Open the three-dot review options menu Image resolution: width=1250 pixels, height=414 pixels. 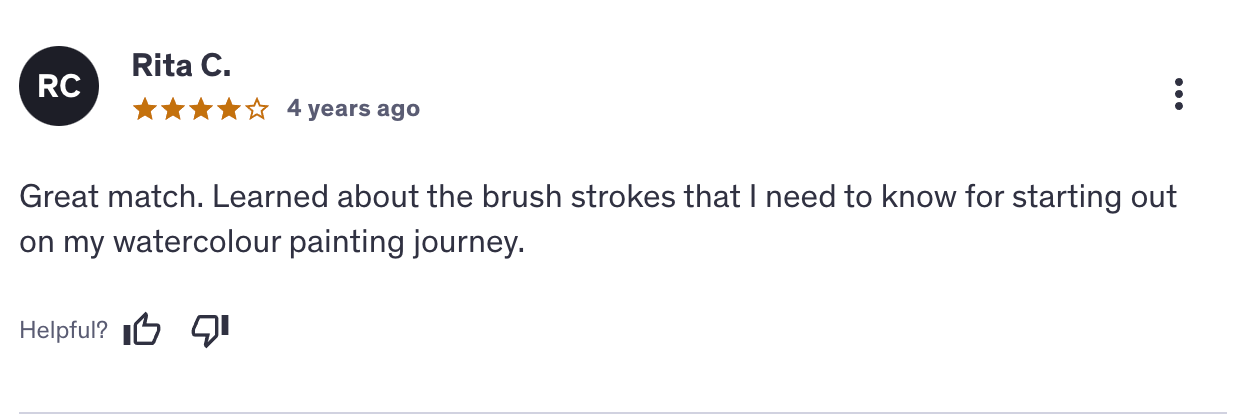pyautogui.click(x=1179, y=93)
